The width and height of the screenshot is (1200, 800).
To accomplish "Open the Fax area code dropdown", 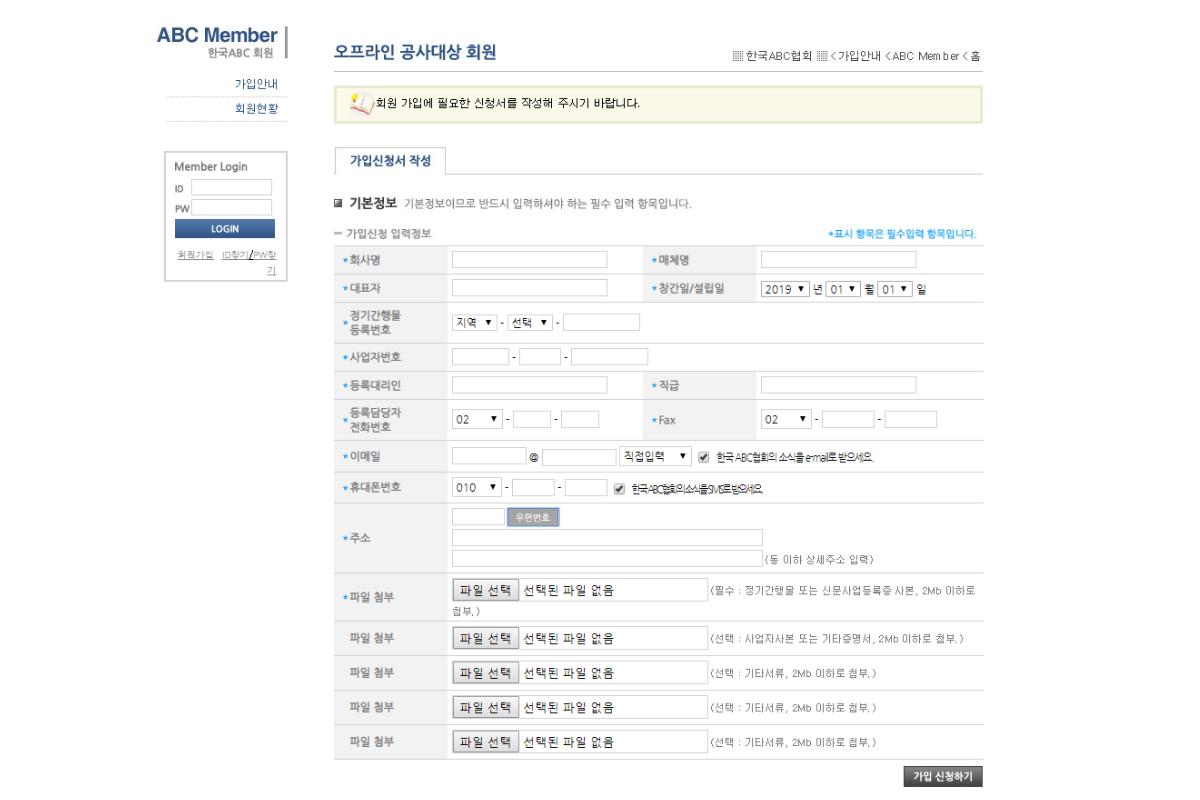I will [x=786, y=420].
